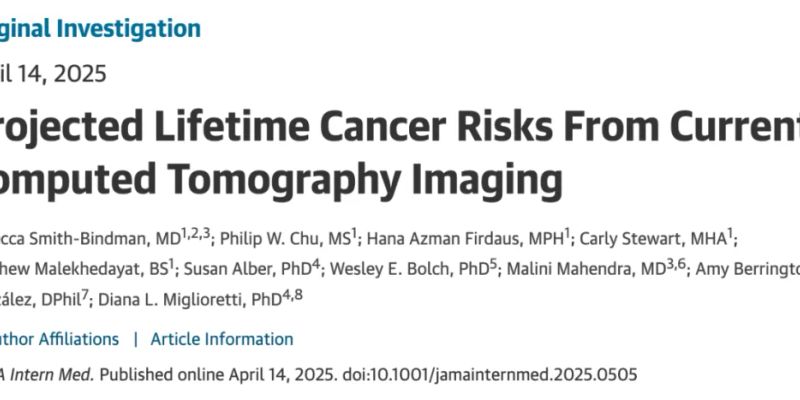
Task: Click author name Smith-Bindman, MD
Action: [x=89, y=238]
